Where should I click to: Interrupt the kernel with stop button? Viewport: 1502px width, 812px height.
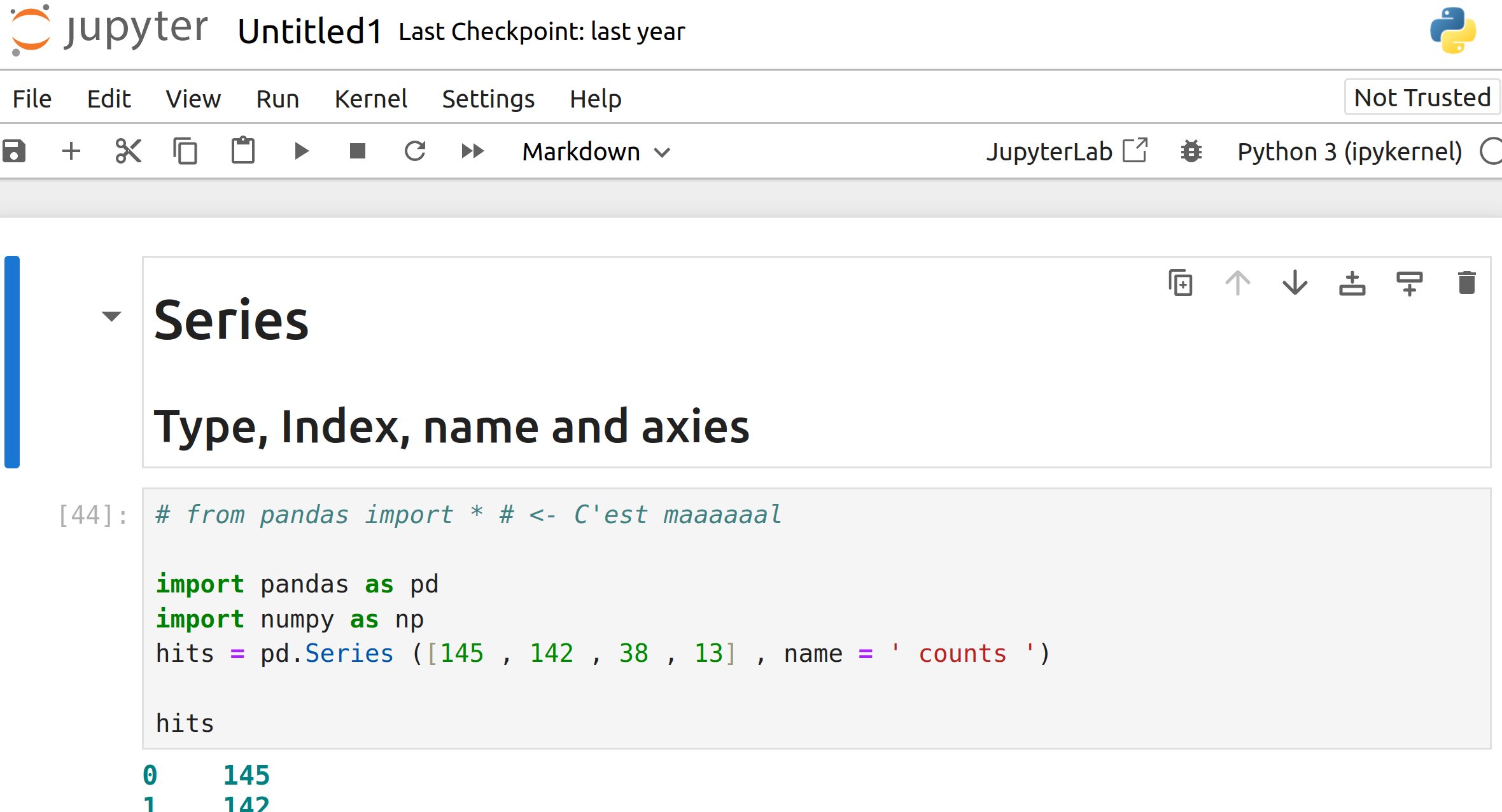pos(358,151)
